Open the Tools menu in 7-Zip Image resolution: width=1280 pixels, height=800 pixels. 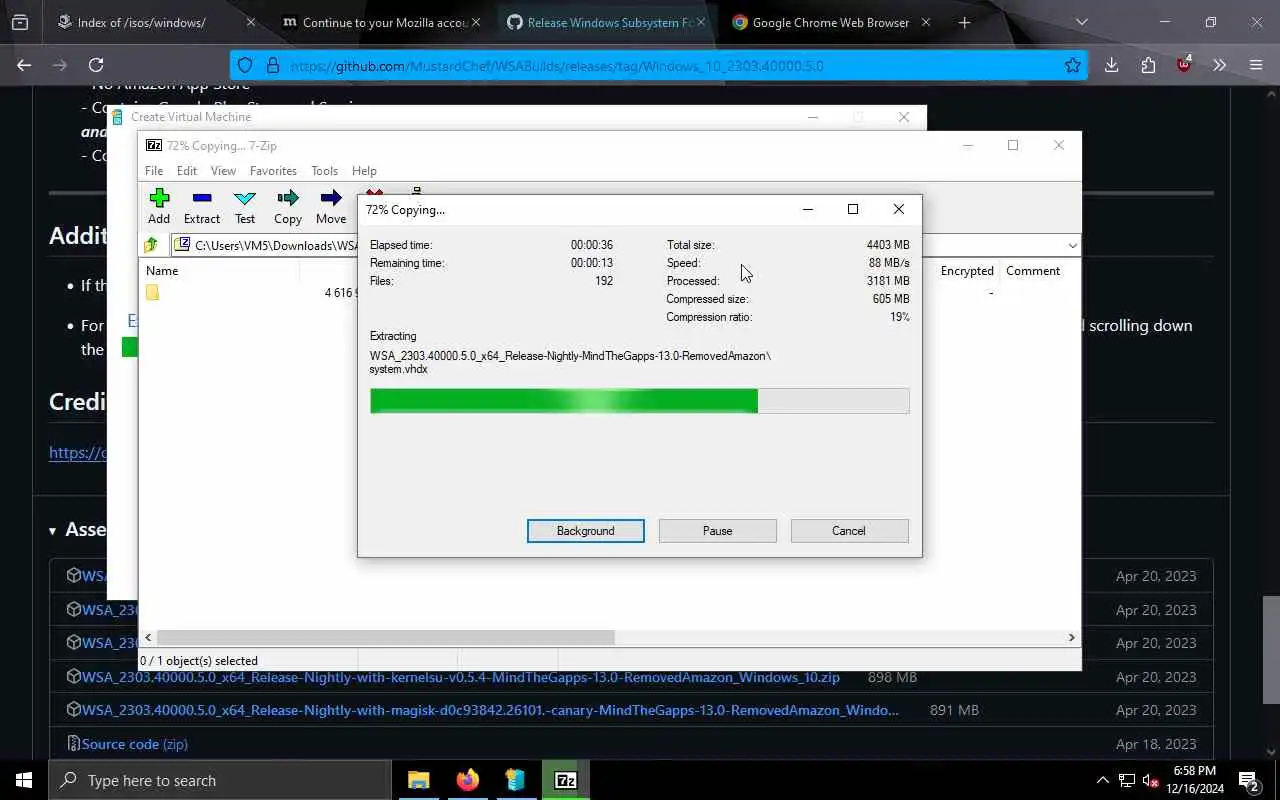[x=324, y=171]
